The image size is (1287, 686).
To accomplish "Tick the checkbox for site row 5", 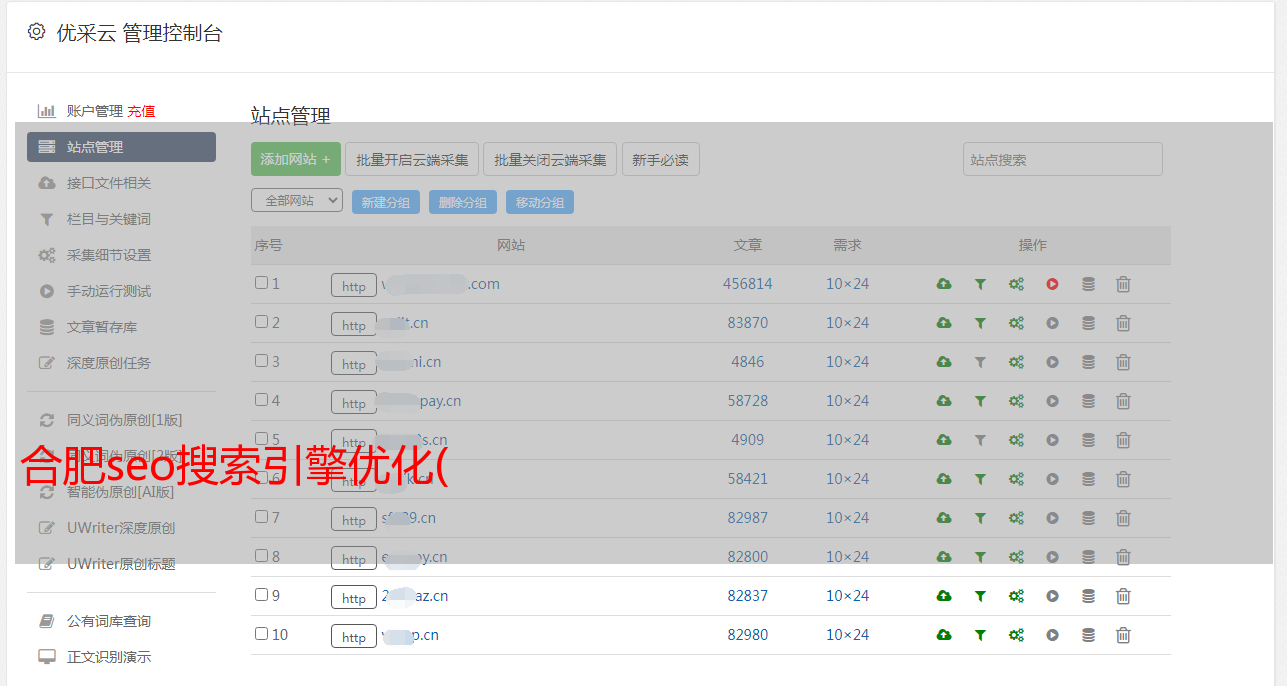I will tap(261, 439).
